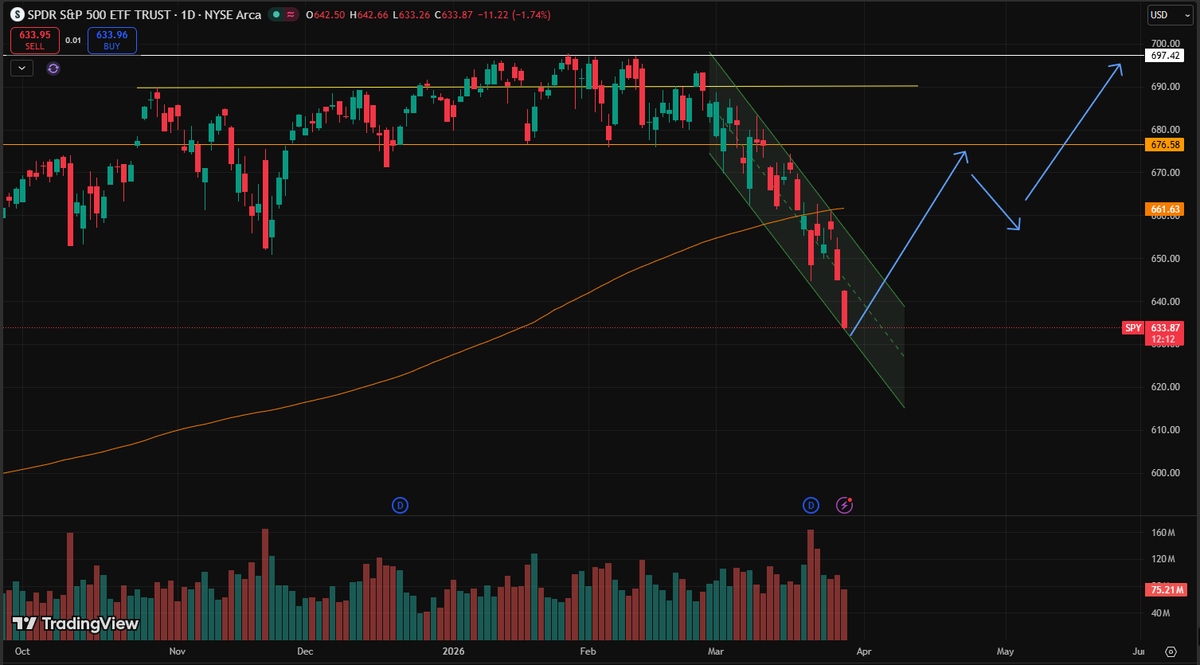Click the 620.00 price axis label

(x=1166, y=387)
